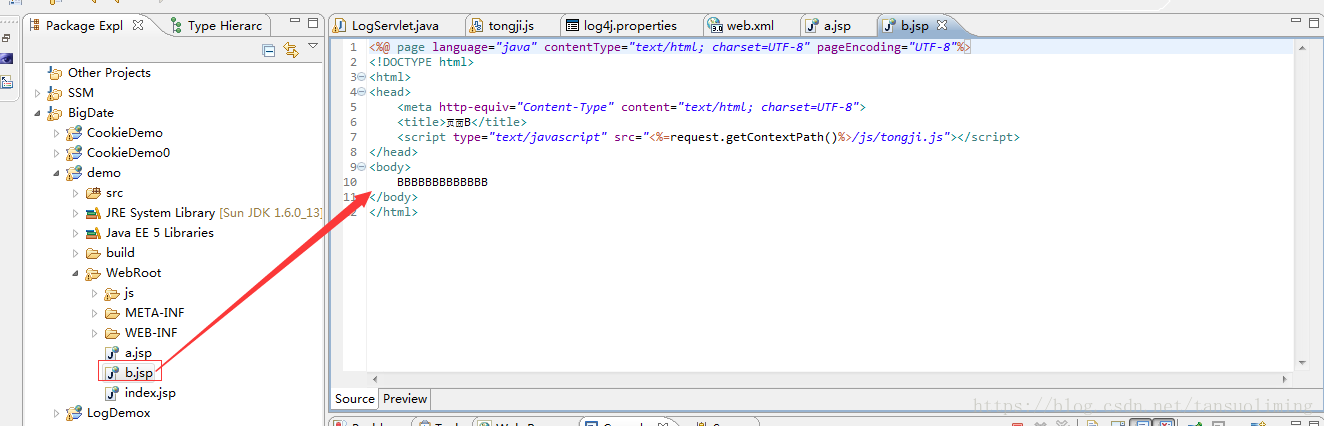Collapse all in Package Explorer
The height and width of the screenshot is (426, 1324).
pos(268,50)
